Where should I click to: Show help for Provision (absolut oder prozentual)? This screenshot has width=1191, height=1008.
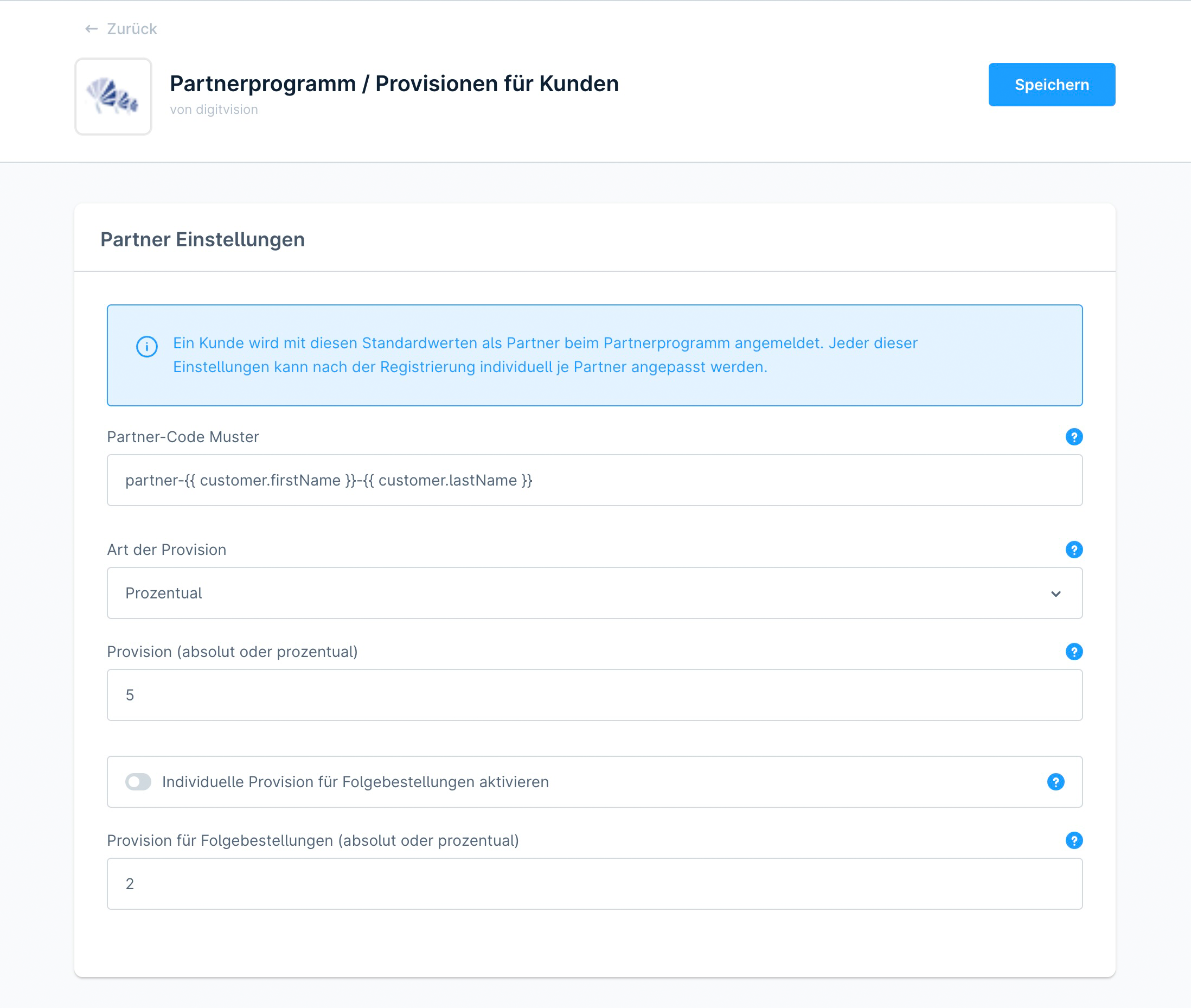point(1074,652)
